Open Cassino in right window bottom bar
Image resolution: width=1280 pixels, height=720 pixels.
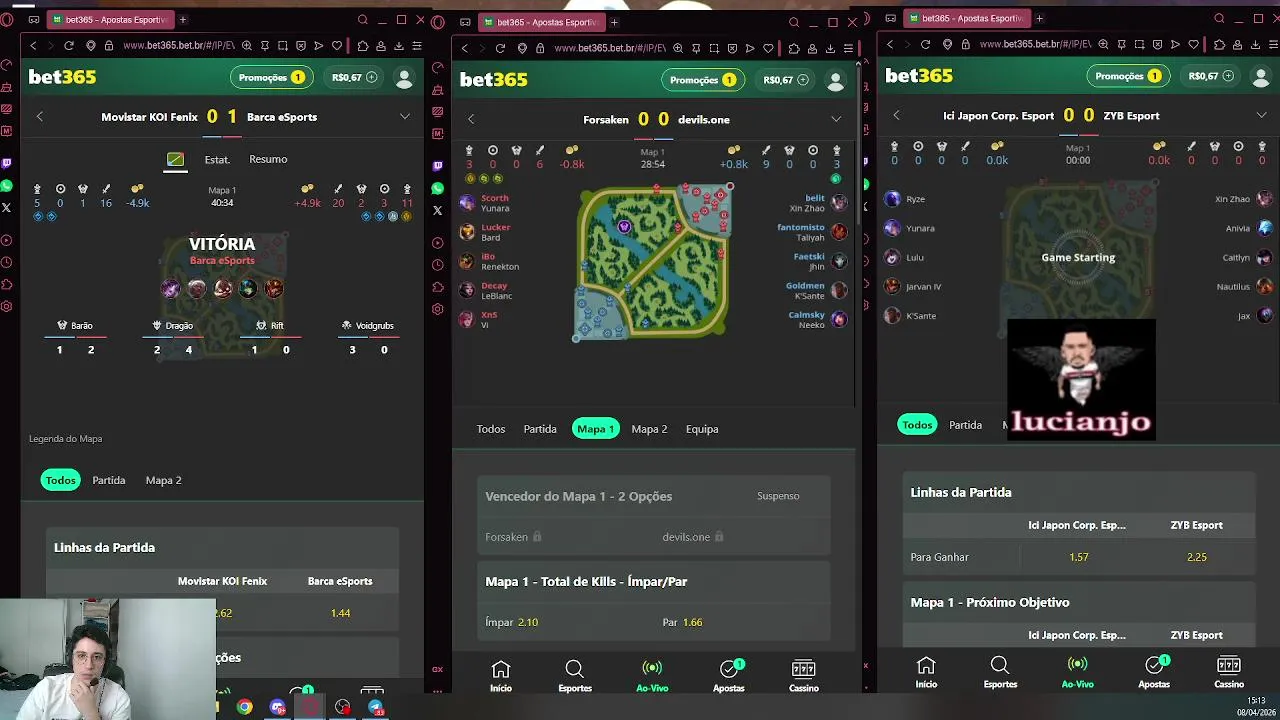pyautogui.click(x=1229, y=672)
